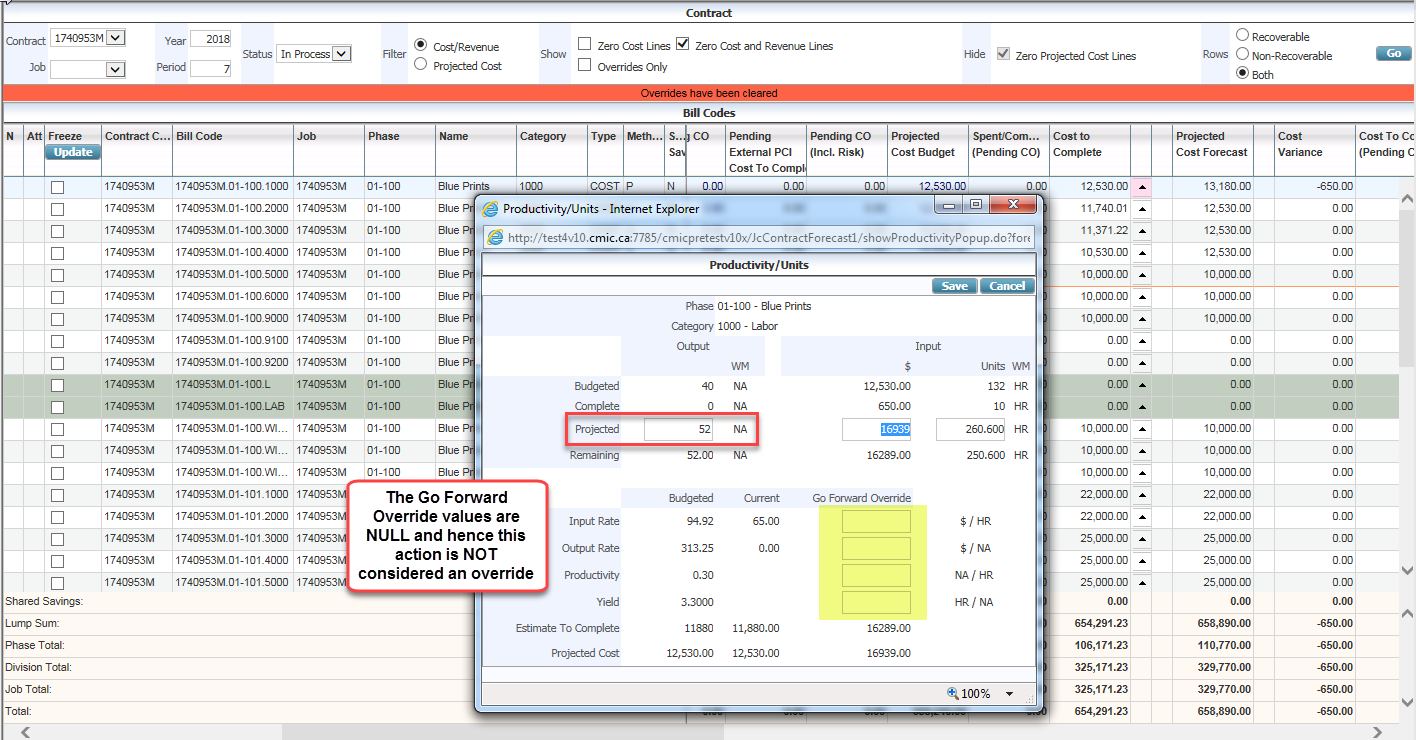
Task: Open the Contract dropdown
Action: click(x=115, y=38)
